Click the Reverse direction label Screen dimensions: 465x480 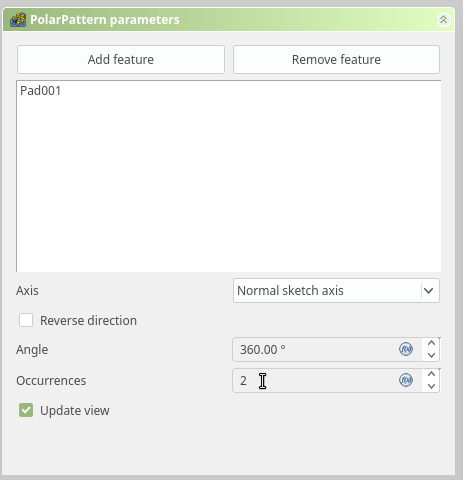88,320
